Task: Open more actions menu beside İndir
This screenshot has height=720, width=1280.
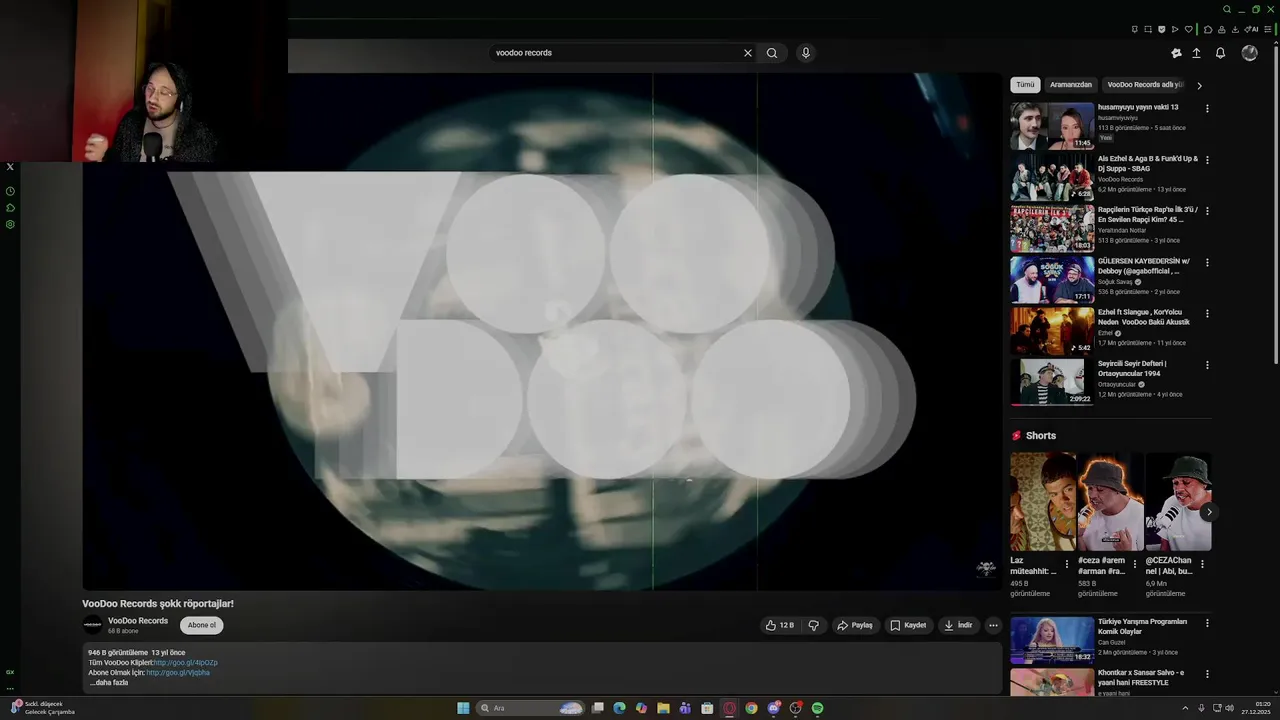Action: click(993, 625)
